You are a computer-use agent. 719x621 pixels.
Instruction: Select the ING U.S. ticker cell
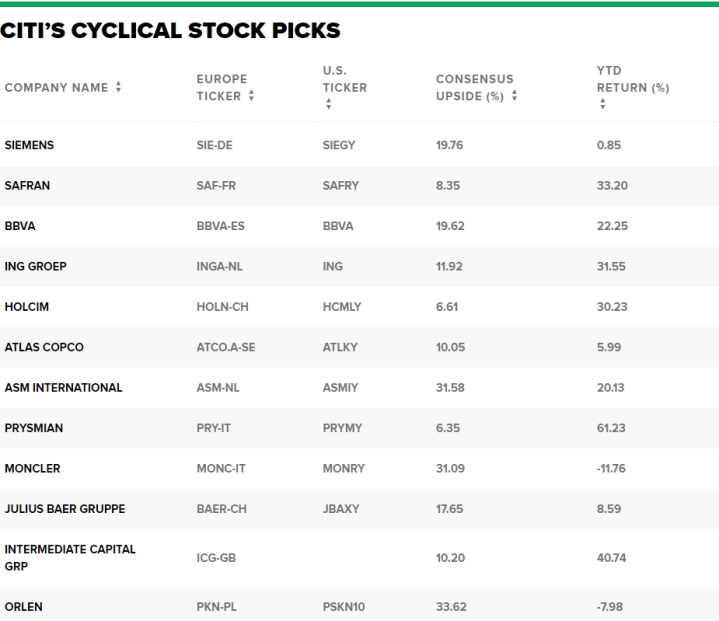(x=332, y=266)
